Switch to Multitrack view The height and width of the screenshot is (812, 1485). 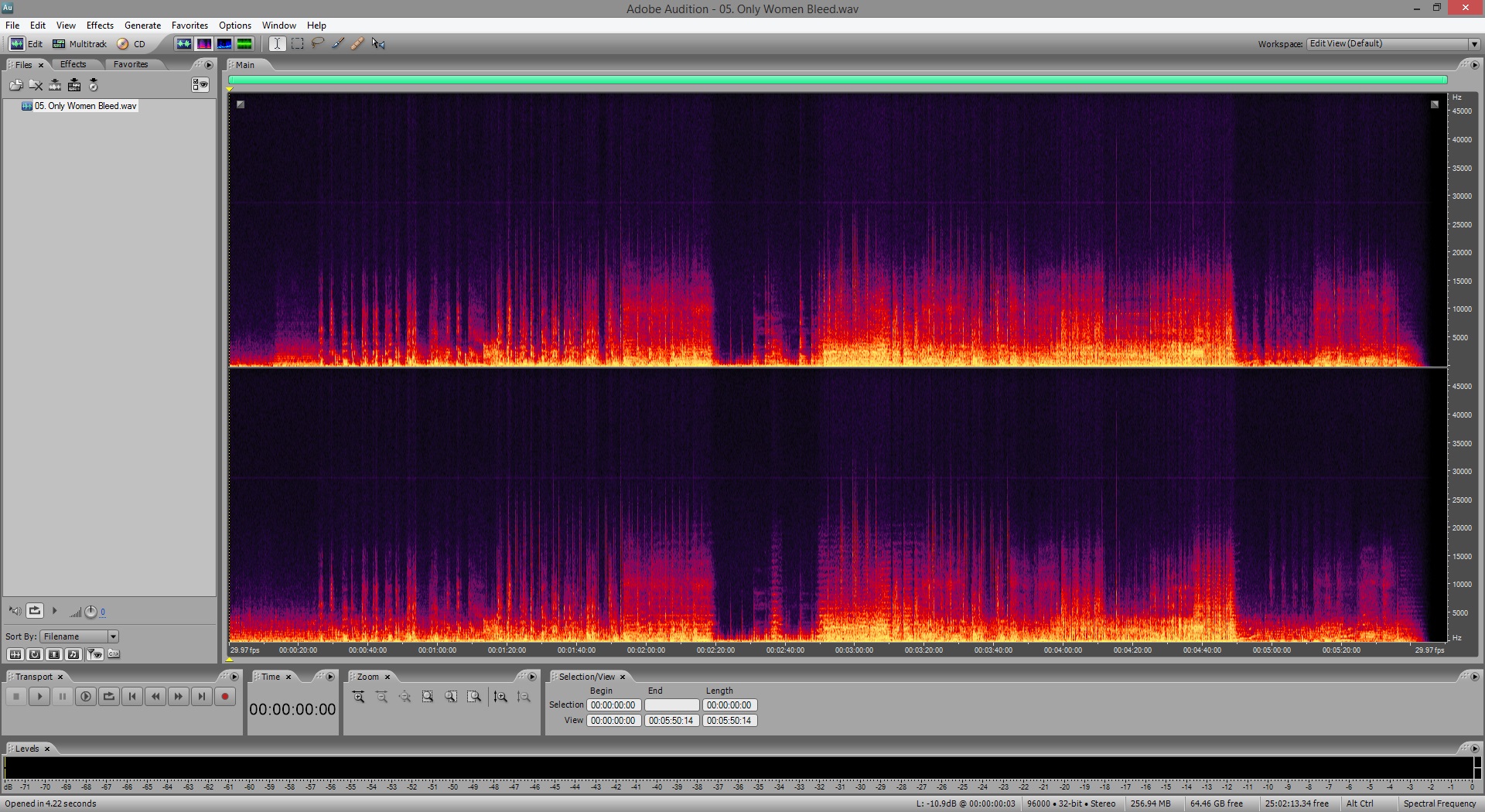pos(80,44)
